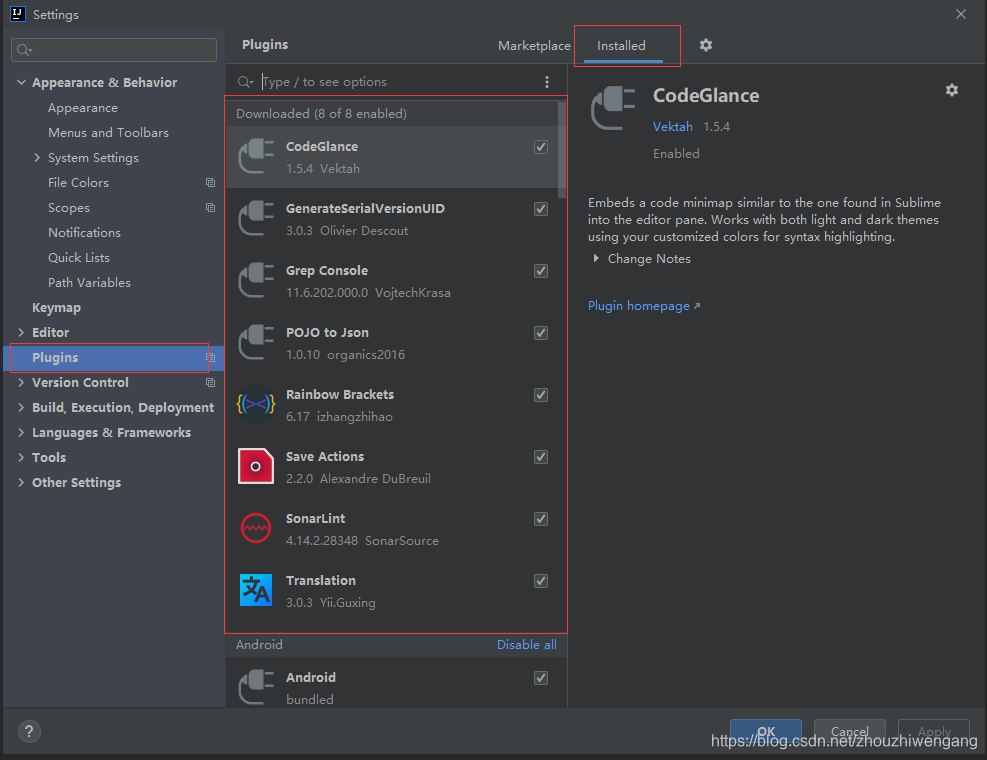
Task: Focus the settings search field
Action: coord(114,50)
